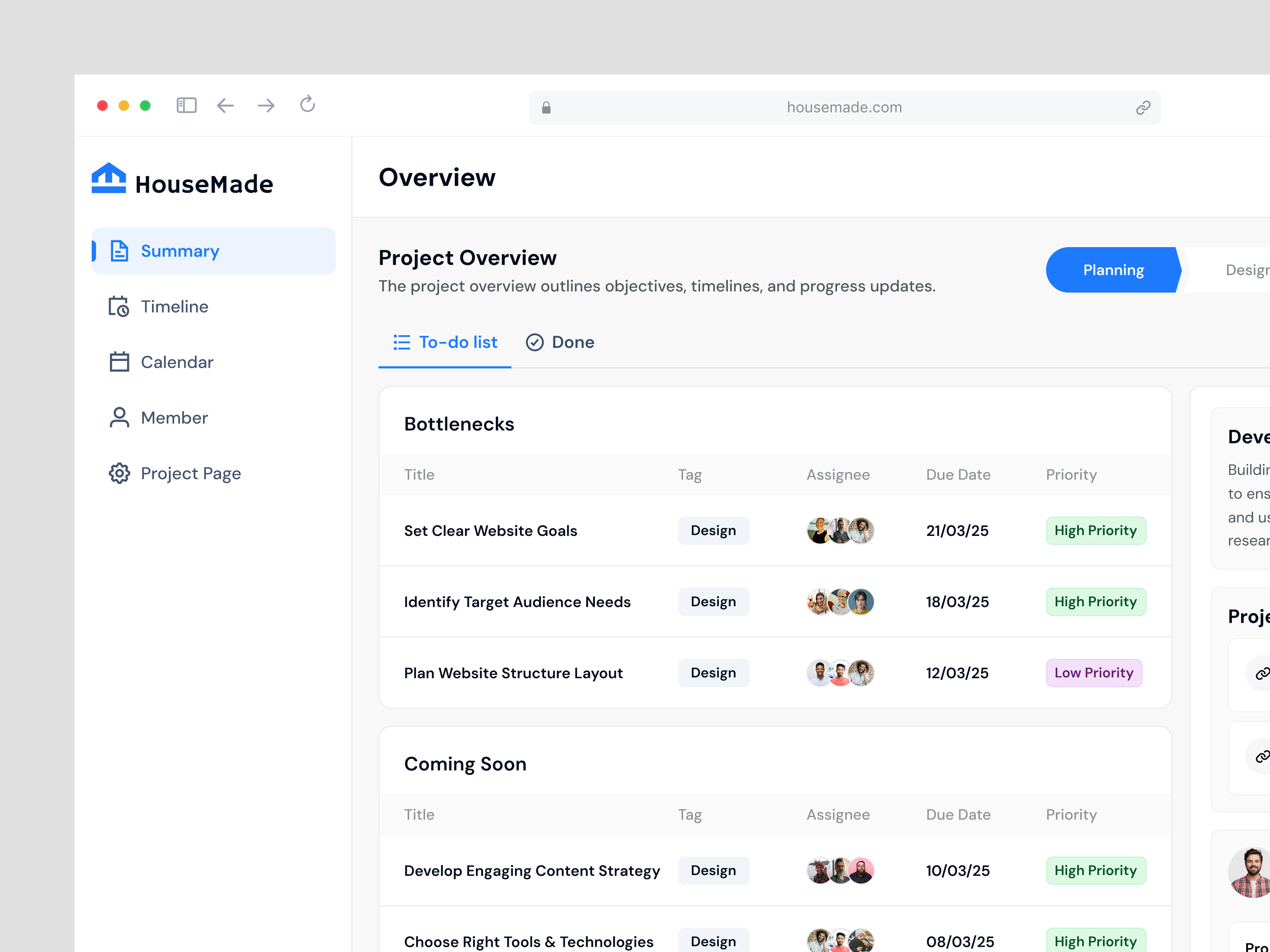Toggle the browser sidebar panel icon
1270x952 pixels.
(x=186, y=105)
